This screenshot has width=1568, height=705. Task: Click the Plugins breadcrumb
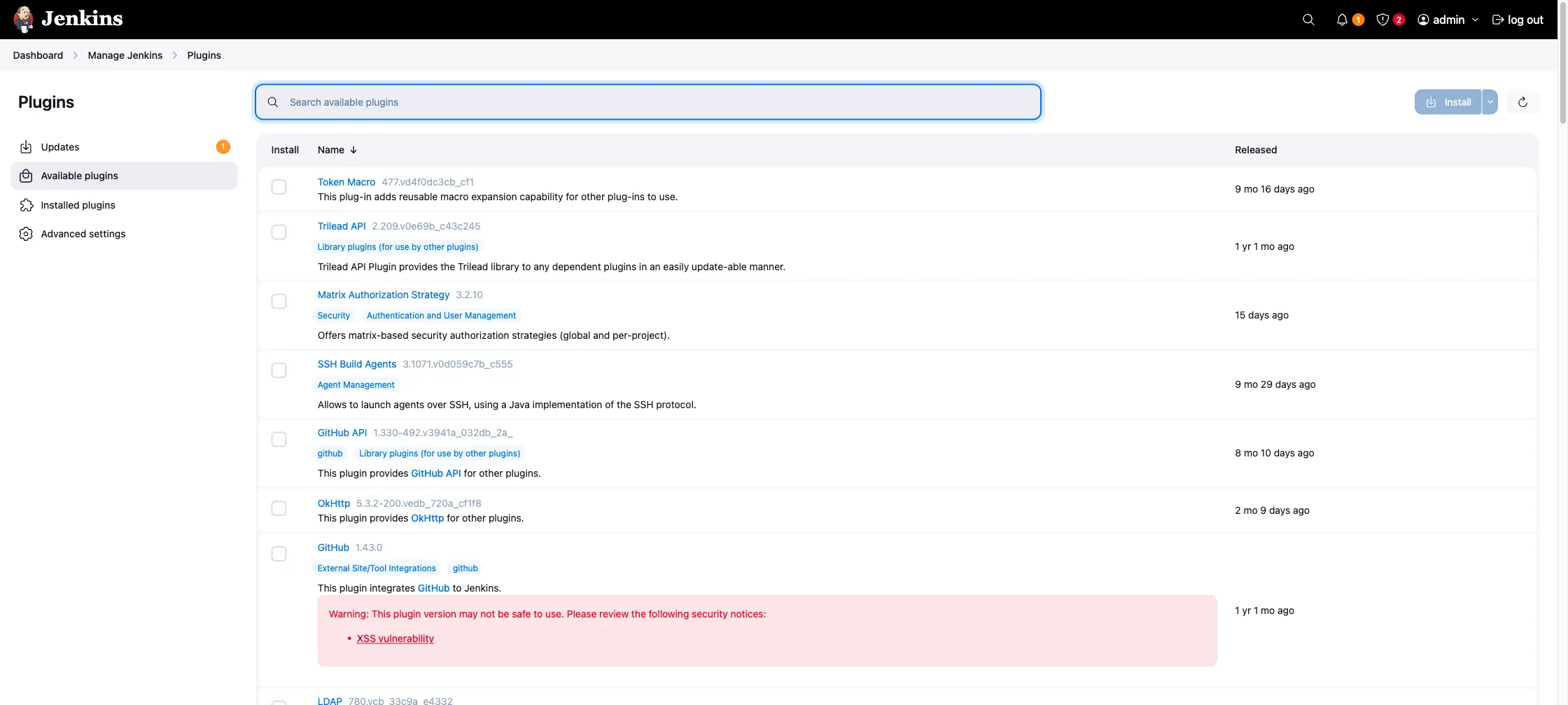click(204, 55)
